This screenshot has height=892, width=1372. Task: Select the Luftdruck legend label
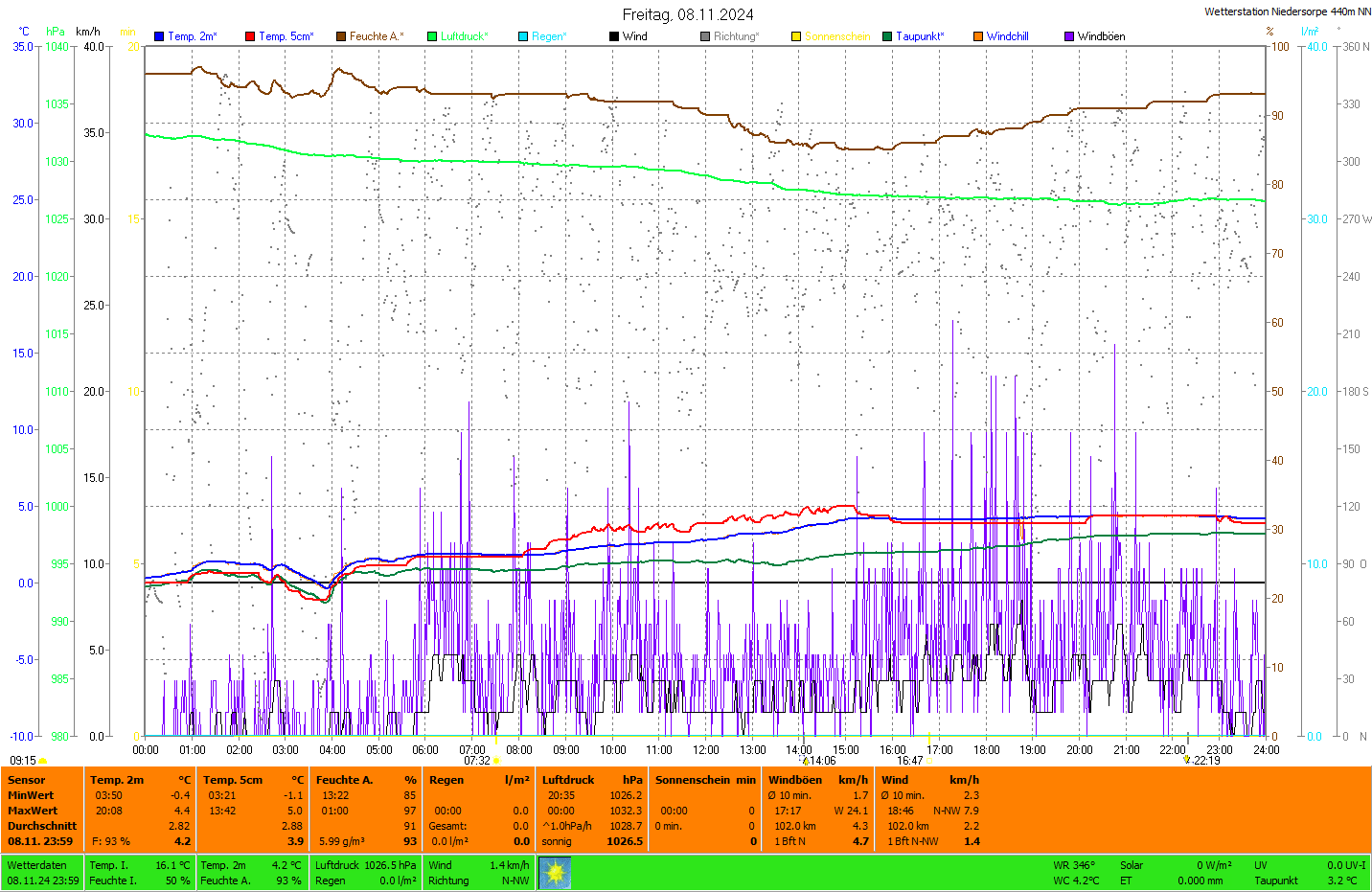click(x=464, y=36)
